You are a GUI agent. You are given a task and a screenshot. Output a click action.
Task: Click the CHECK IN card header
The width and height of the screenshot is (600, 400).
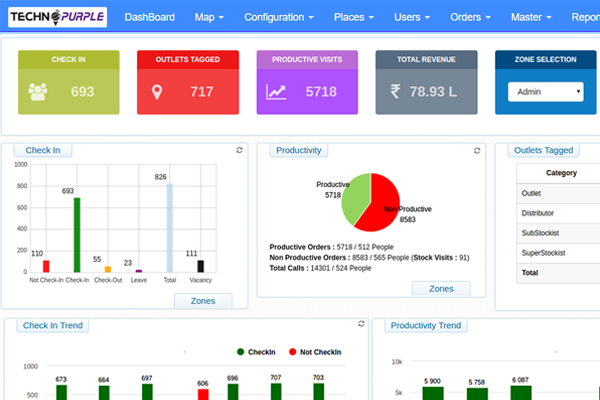pyautogui.click(x=68, y=59)
